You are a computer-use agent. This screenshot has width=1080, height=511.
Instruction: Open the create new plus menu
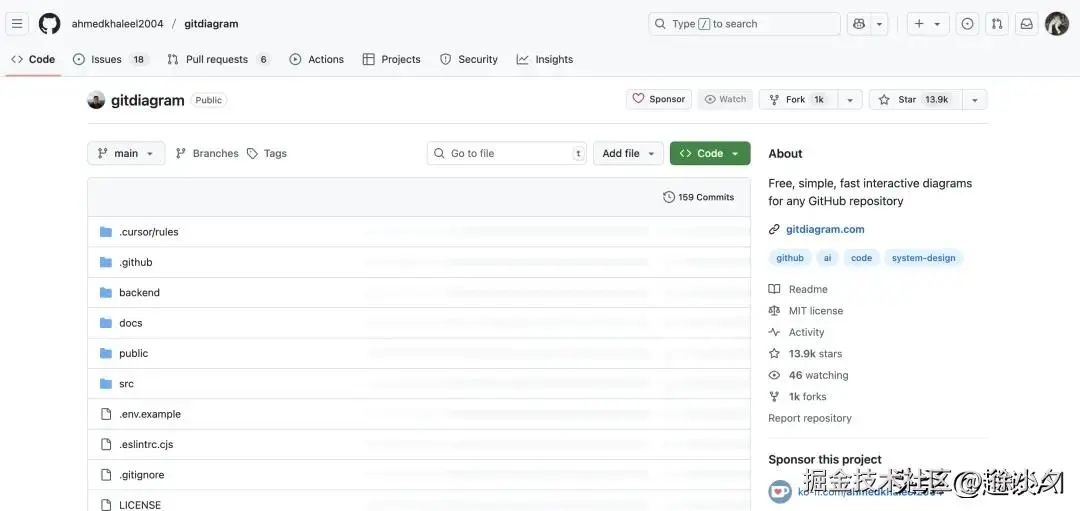(x=928, y=23)
